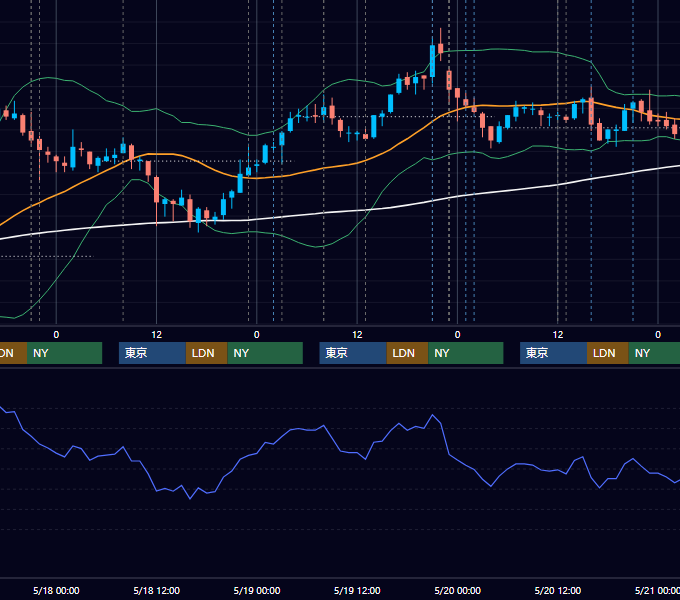
Task: Select the LDN session block on 5/19
Action: [x=407, y=353]
